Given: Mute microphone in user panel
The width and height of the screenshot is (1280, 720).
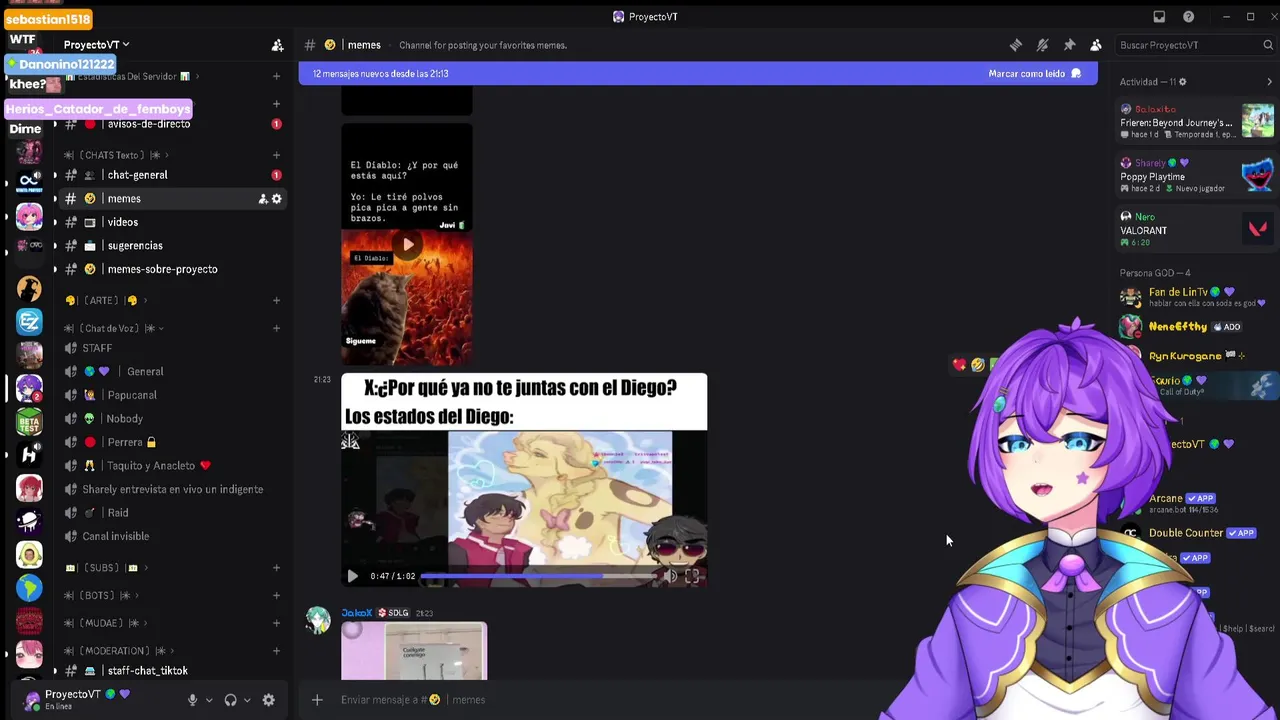Looking at the screenshot, I should click(x=192, y=700).
